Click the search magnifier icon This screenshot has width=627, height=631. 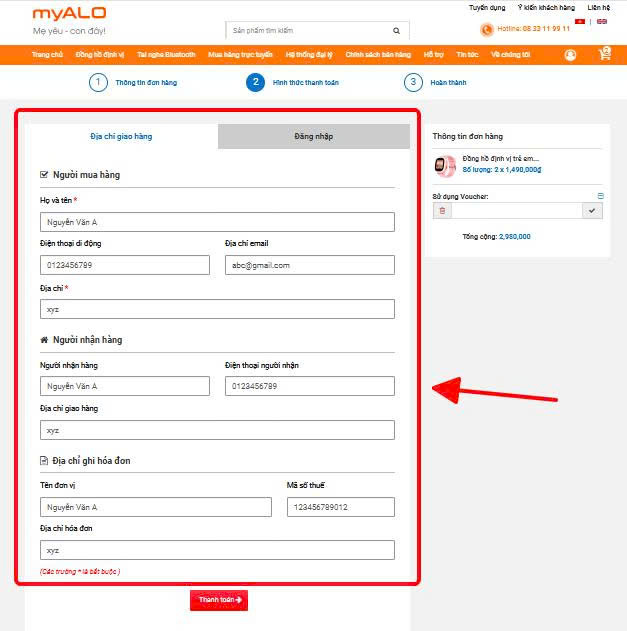tap(396, 31)
